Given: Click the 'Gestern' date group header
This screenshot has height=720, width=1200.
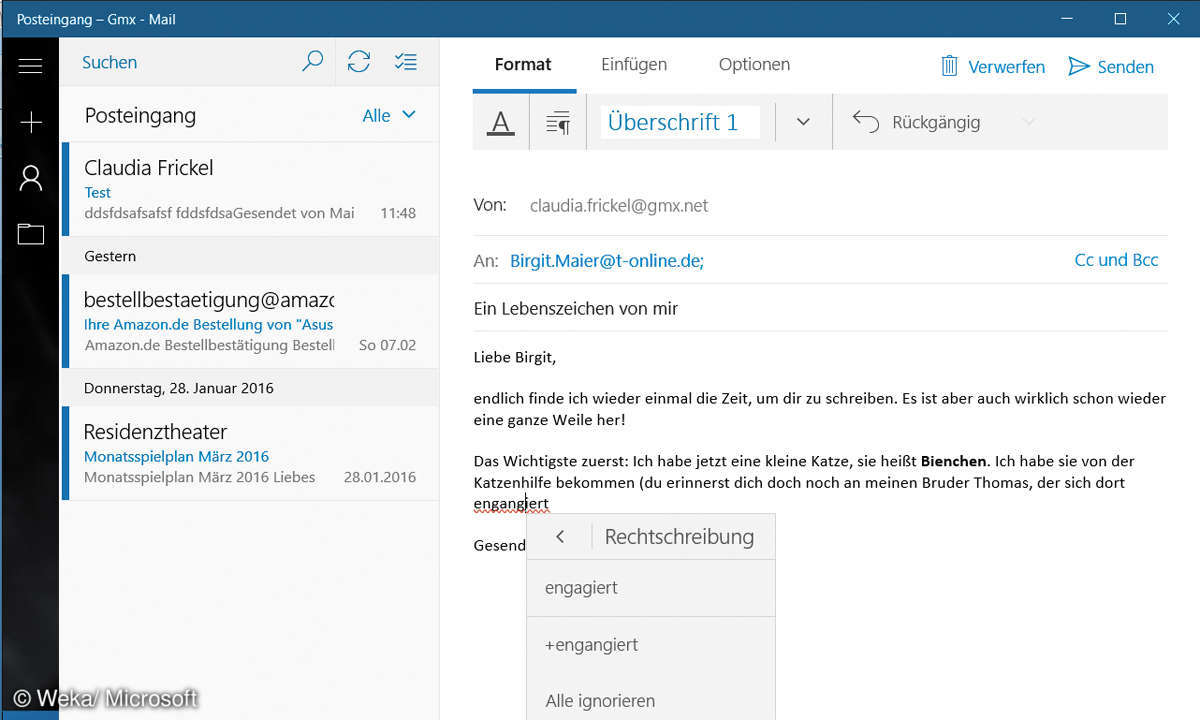Looking at the screenshot, I should 250,256.
